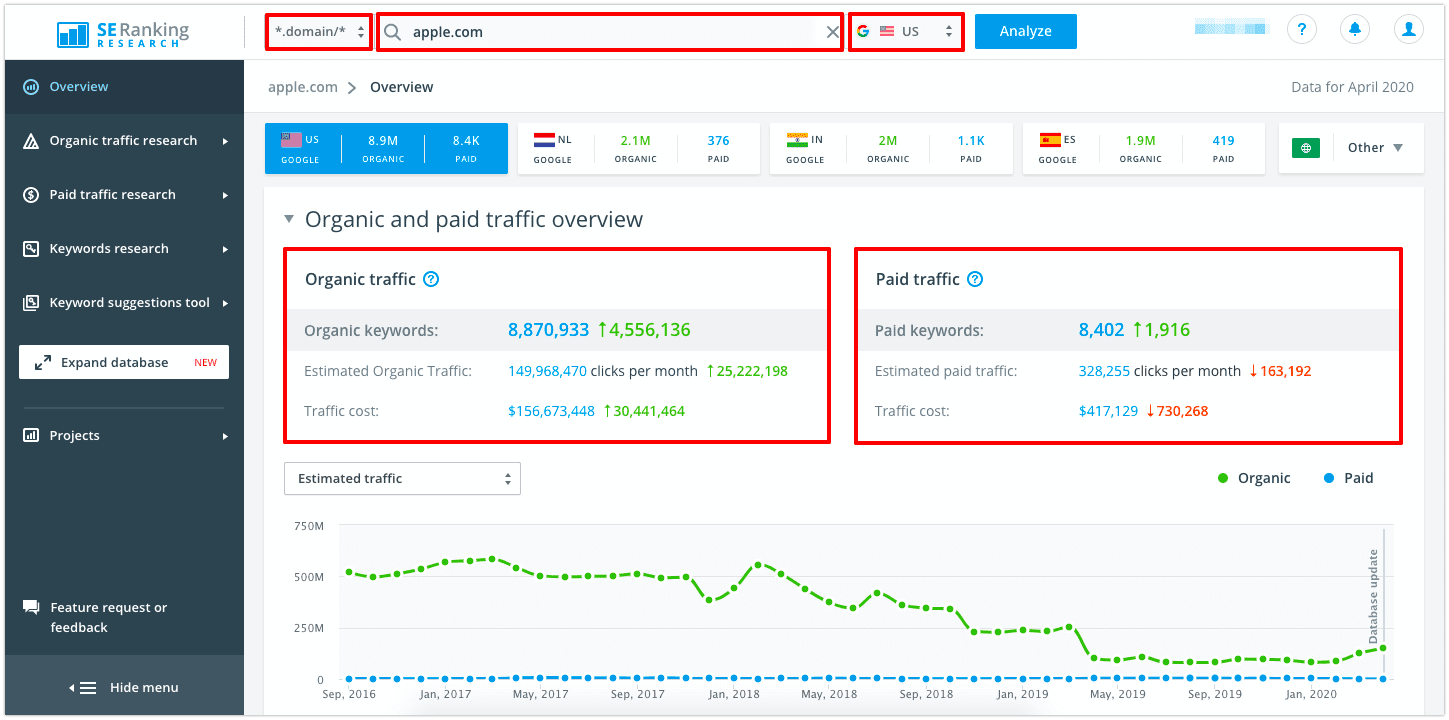Open the Estimated traffic chart dropdown
The height and width of the screenshot is (720, 1449).
point(402,479)
